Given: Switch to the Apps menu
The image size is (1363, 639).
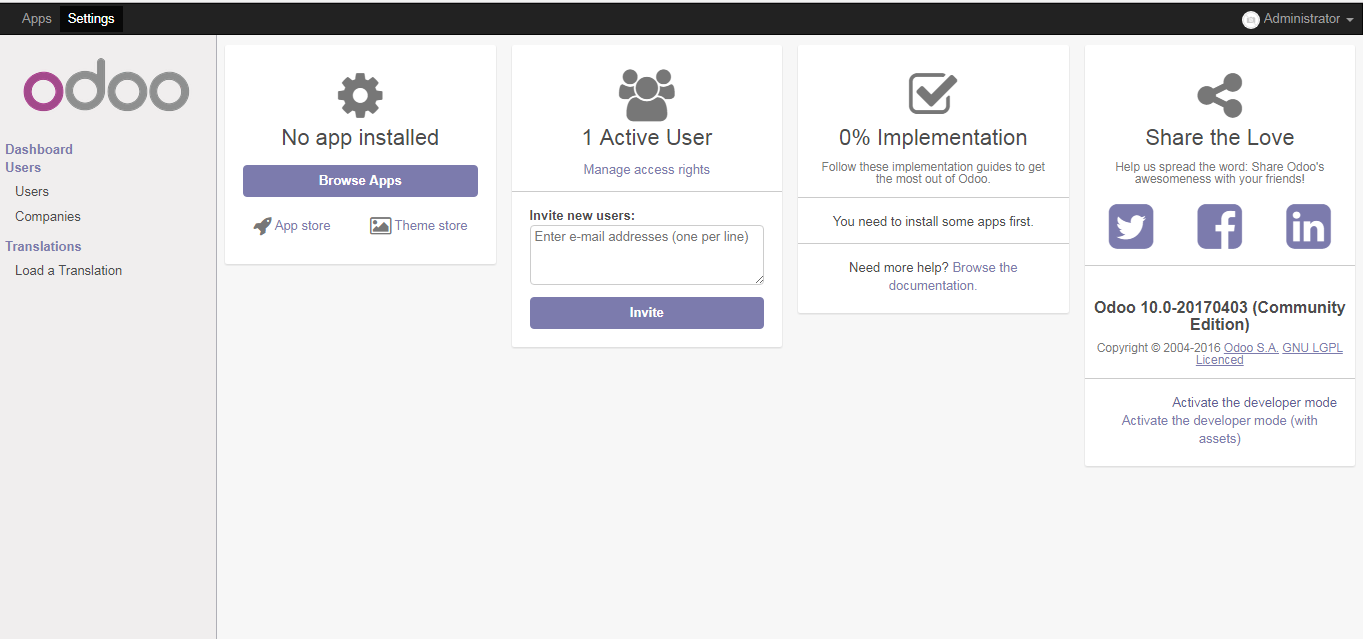Looking at the screenshot, I should coord(36,18).
